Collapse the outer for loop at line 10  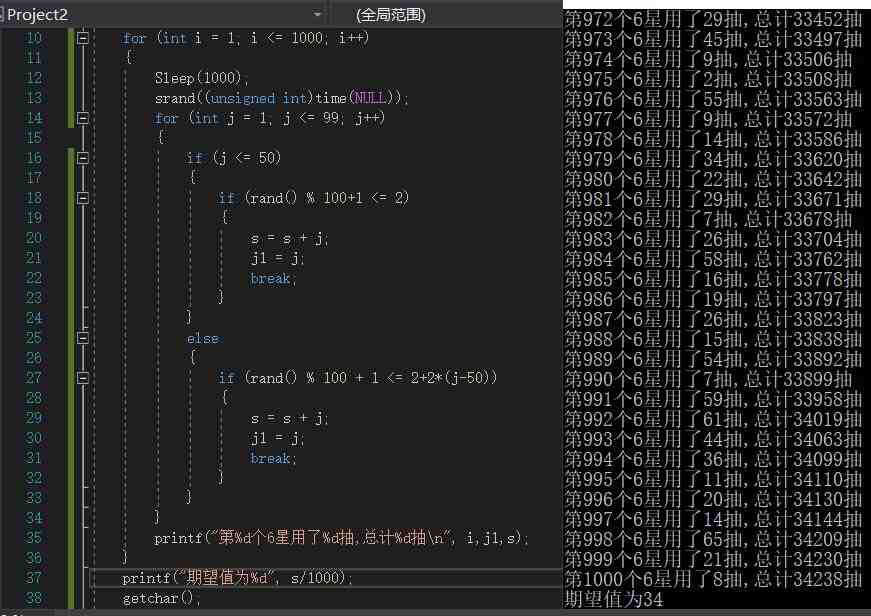83,38
